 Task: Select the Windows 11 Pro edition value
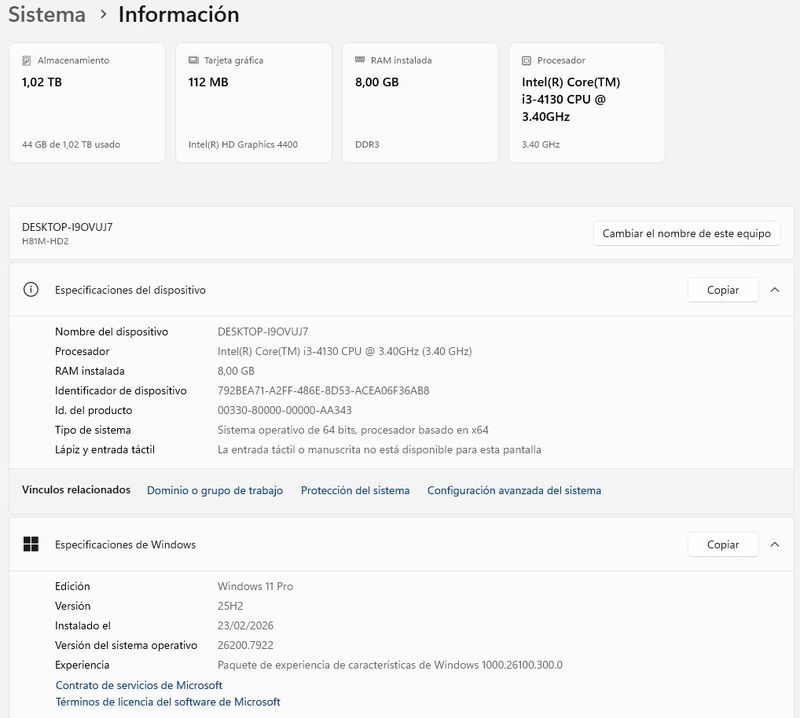pyautogui.click(x=255, y=586)
